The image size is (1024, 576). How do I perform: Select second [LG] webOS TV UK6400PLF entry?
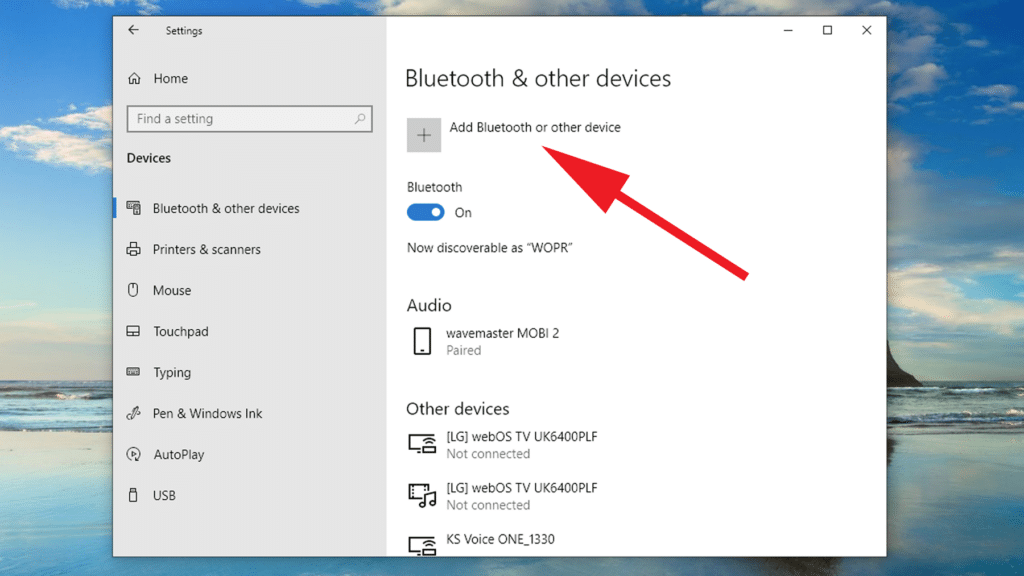coord(522,488)
